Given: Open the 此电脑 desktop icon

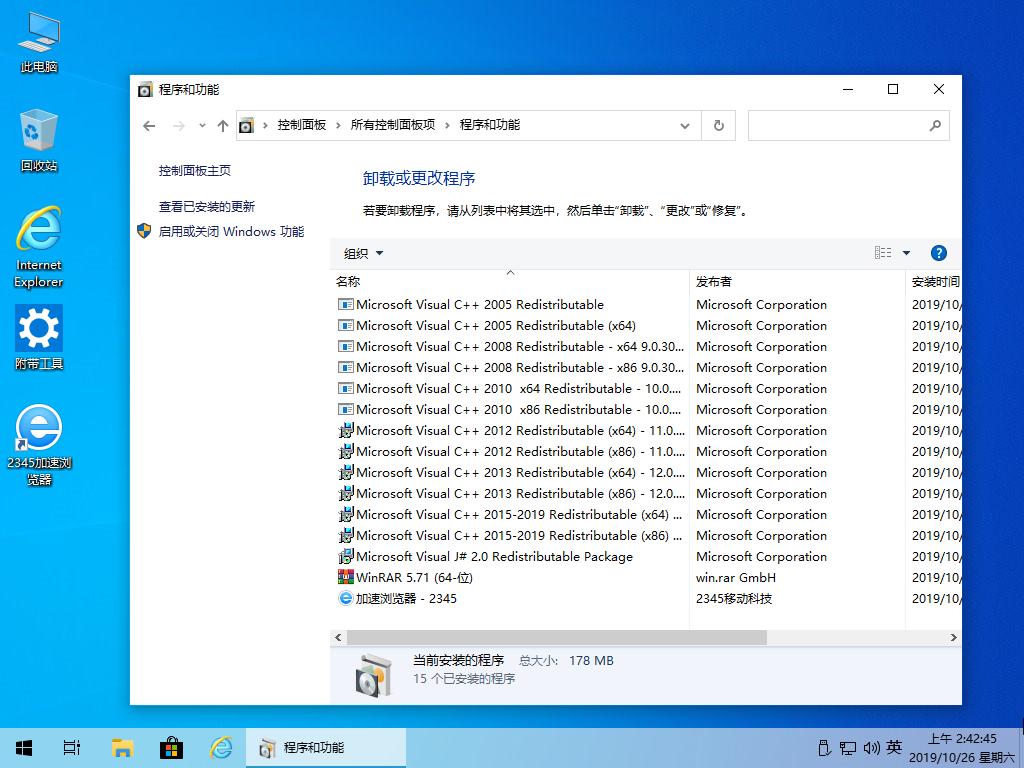Looking at the screenshot, I should click(x=39, y=42).
